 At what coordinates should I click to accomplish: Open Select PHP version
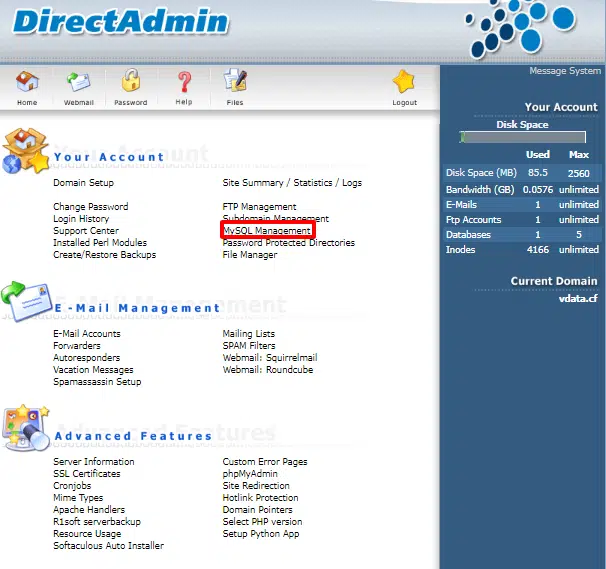point(262,521)
